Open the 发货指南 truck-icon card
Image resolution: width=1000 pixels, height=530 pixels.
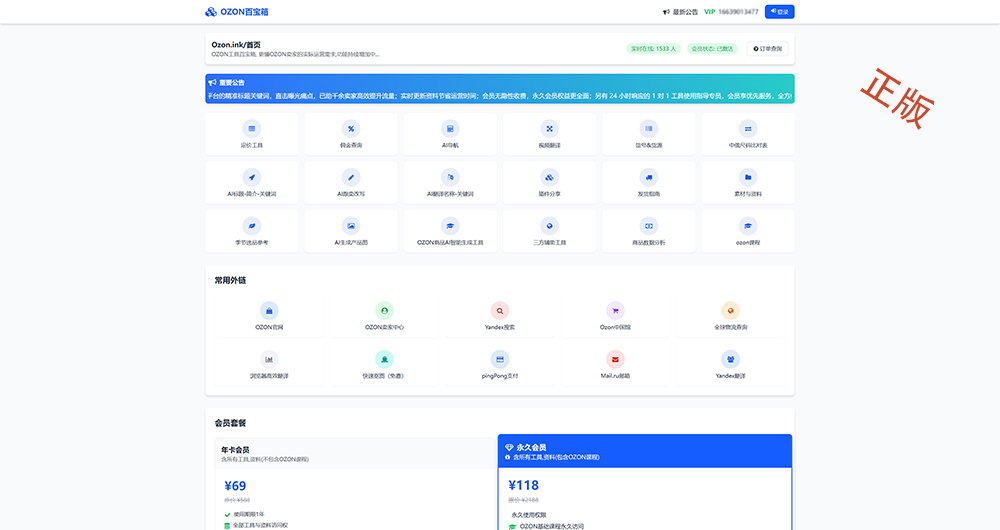tap(649, 182)
